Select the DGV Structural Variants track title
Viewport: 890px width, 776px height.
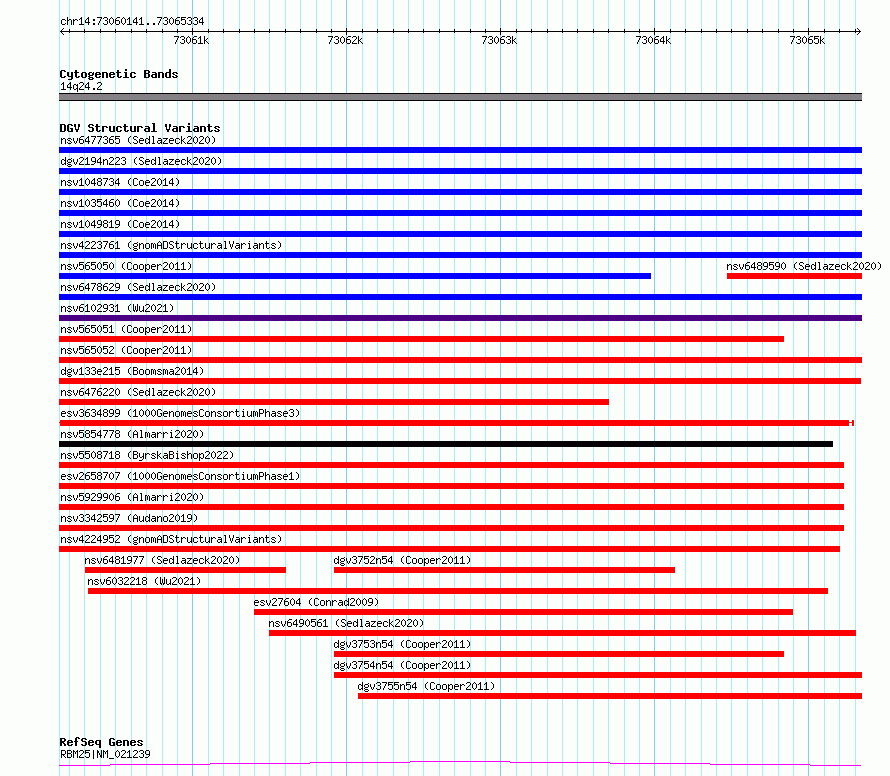point(140,128)
